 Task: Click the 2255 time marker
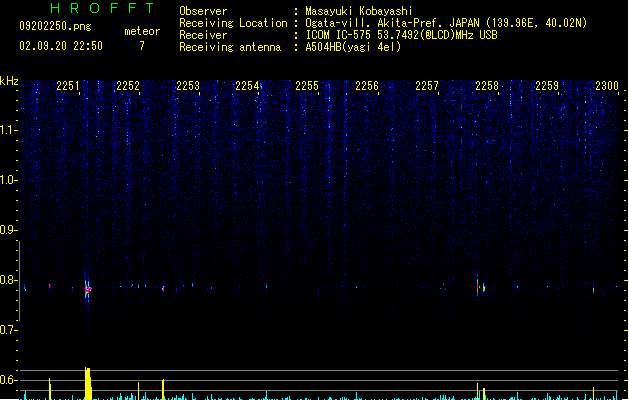[307, 86]
